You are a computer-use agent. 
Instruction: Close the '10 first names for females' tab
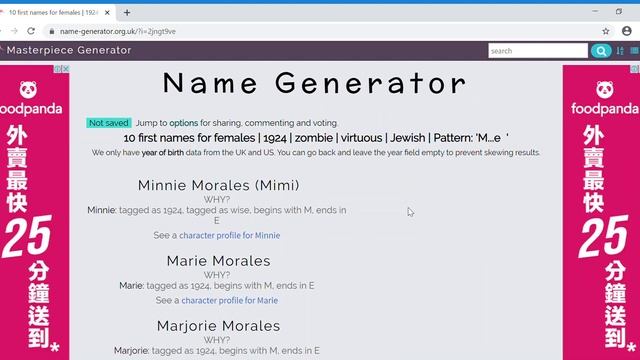pyautogui.click(x=107, y=13)
